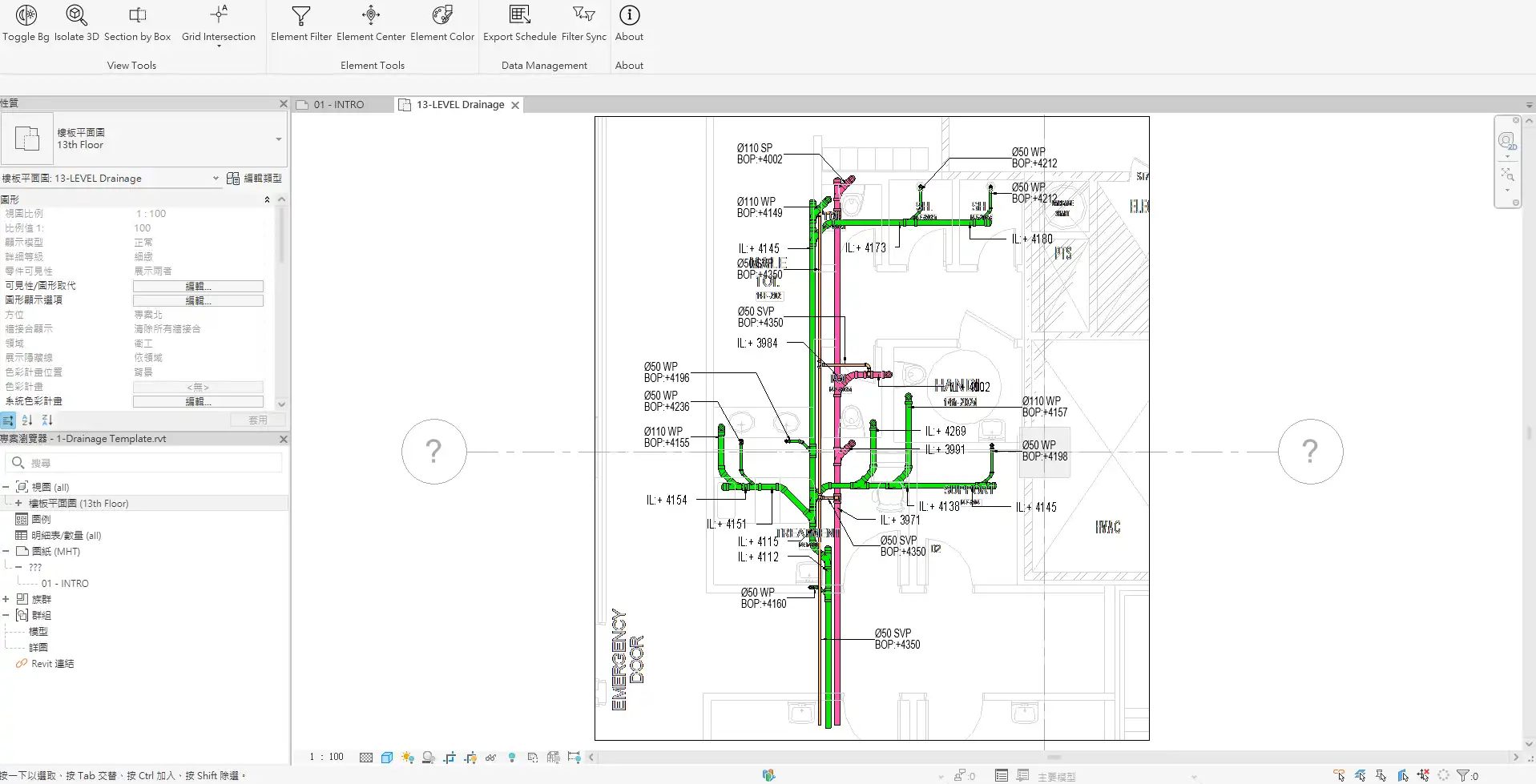The image size is (1536, 784).
Task: Select the 圖例 legends item
Action: [x=41, y=520]
